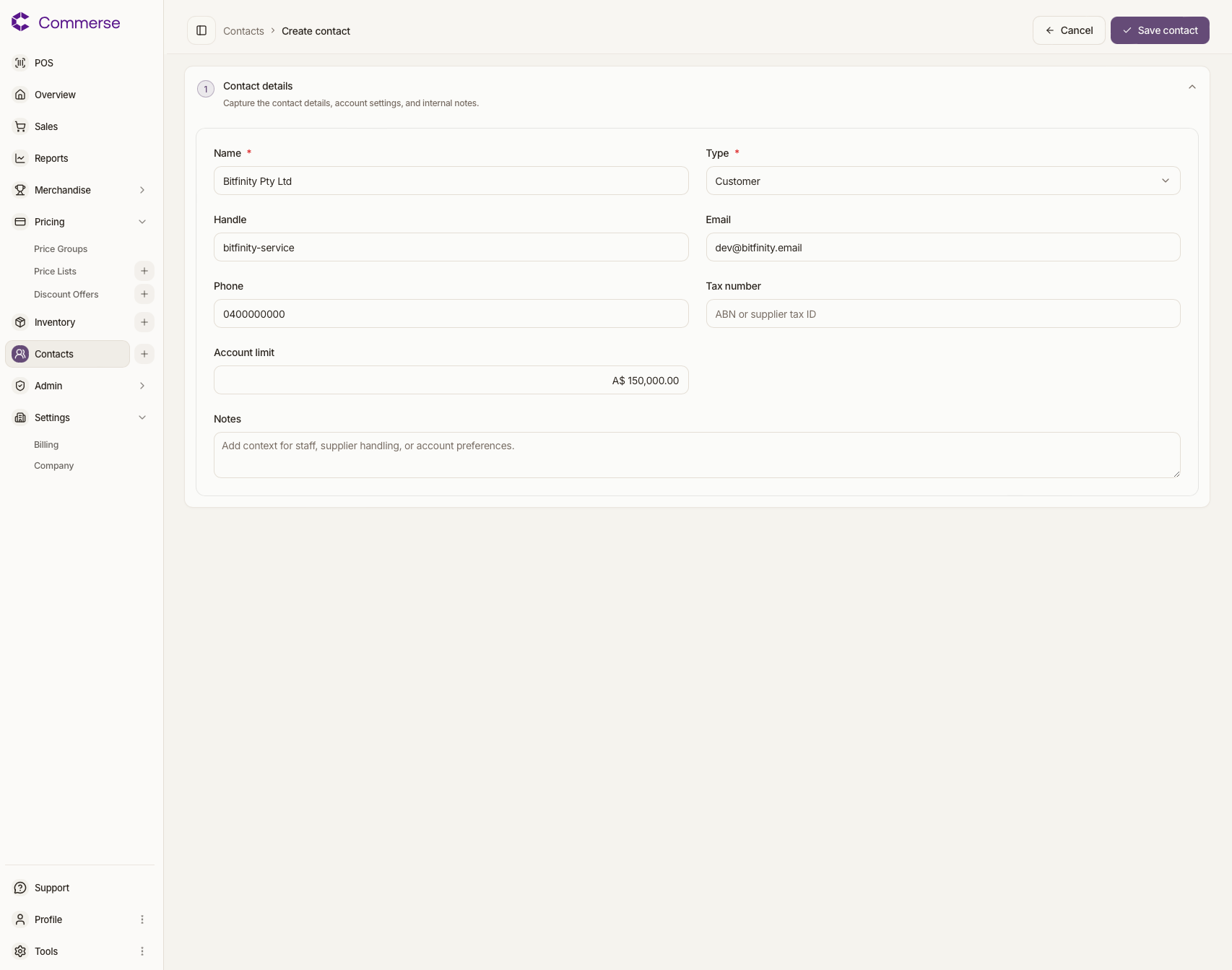This screenshot has height=970, width=1232.
Task: Click the Commerse brand name link
Action: tap(79, 22)
